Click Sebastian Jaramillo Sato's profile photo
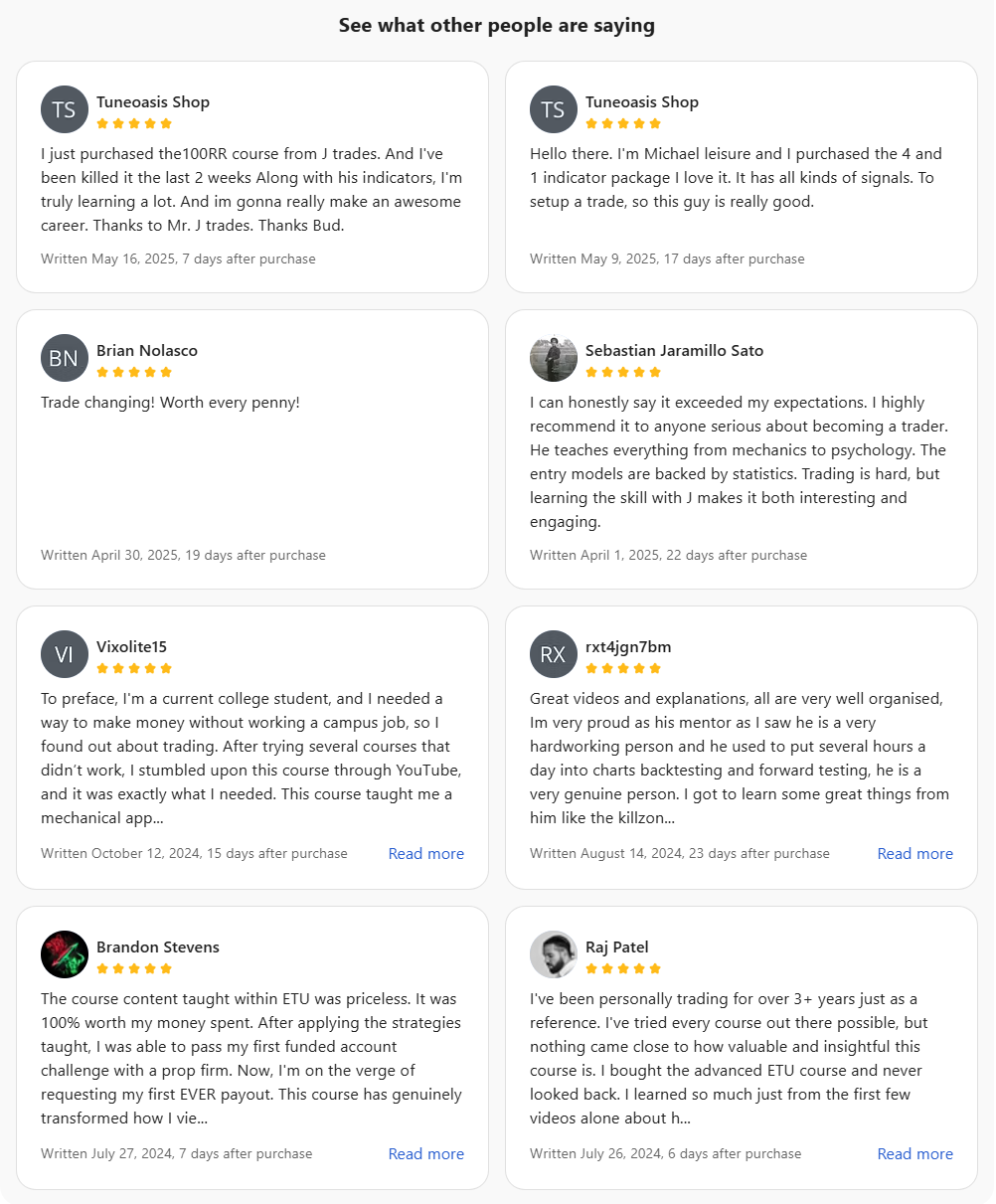The height and width of the screenshot is (1204, 996). (554, 358)
